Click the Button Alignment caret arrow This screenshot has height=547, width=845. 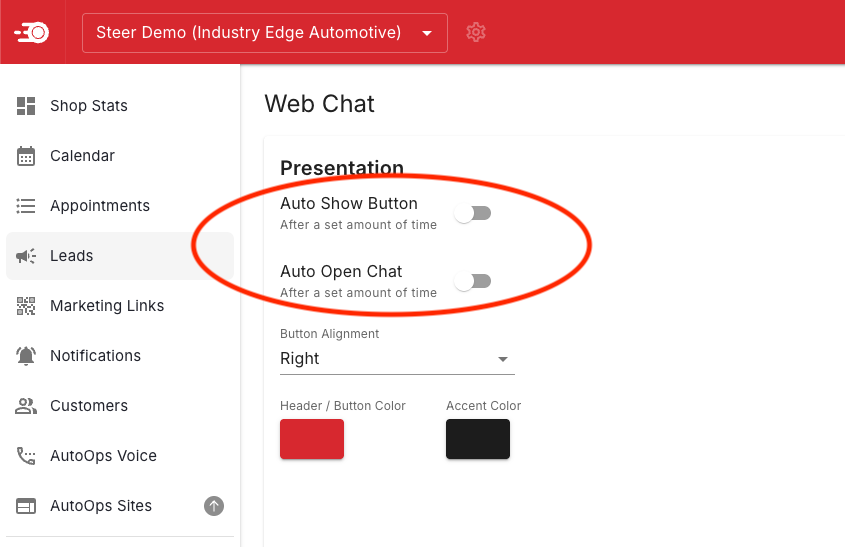[503, 359]
